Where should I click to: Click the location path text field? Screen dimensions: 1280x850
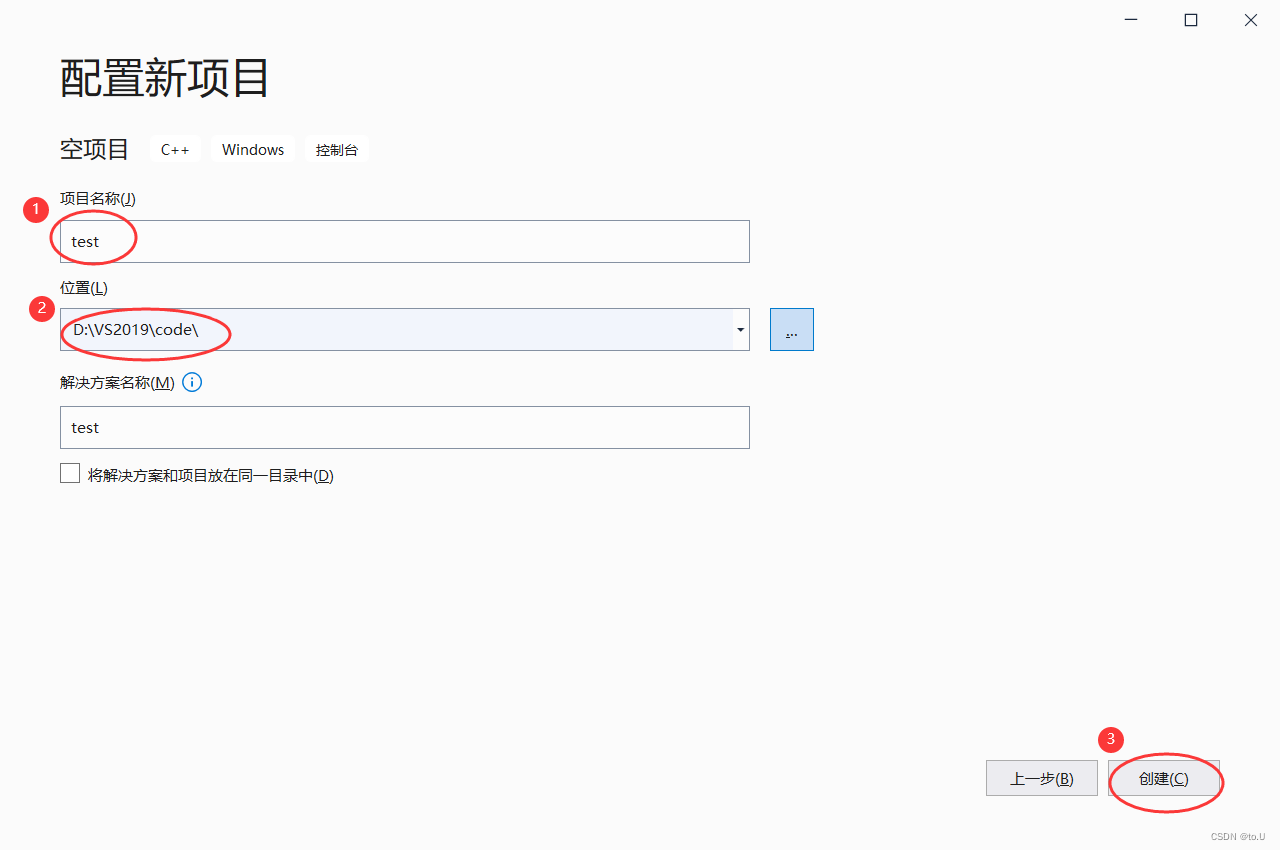tap(397, 330)
